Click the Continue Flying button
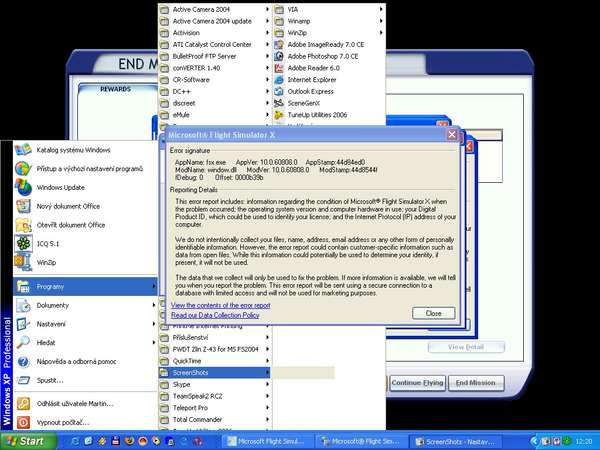The image size is (600, 450). pos(417,383)
